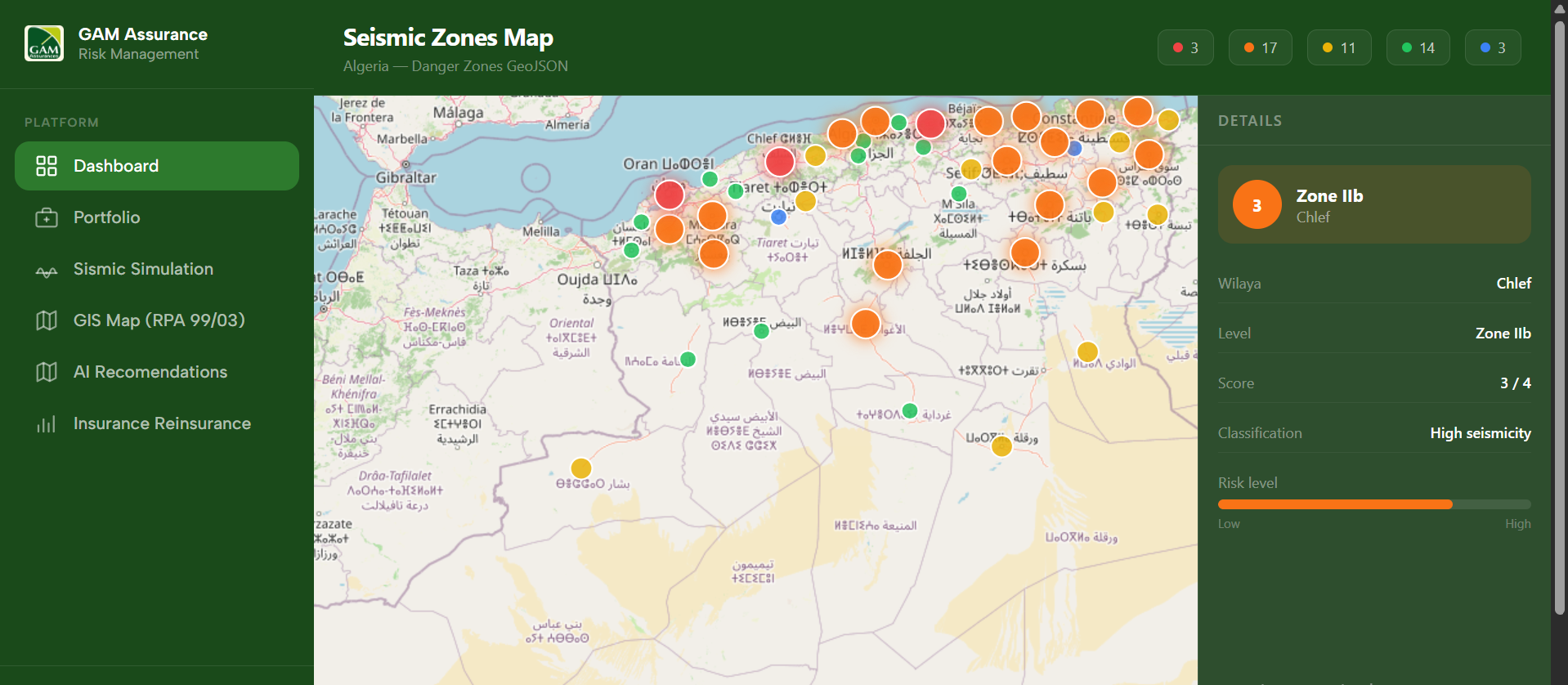Select the green marker left of البيض label
The height and width of the screenshot is (685, 1568).
pyautogui.click(x=761, y=331)
